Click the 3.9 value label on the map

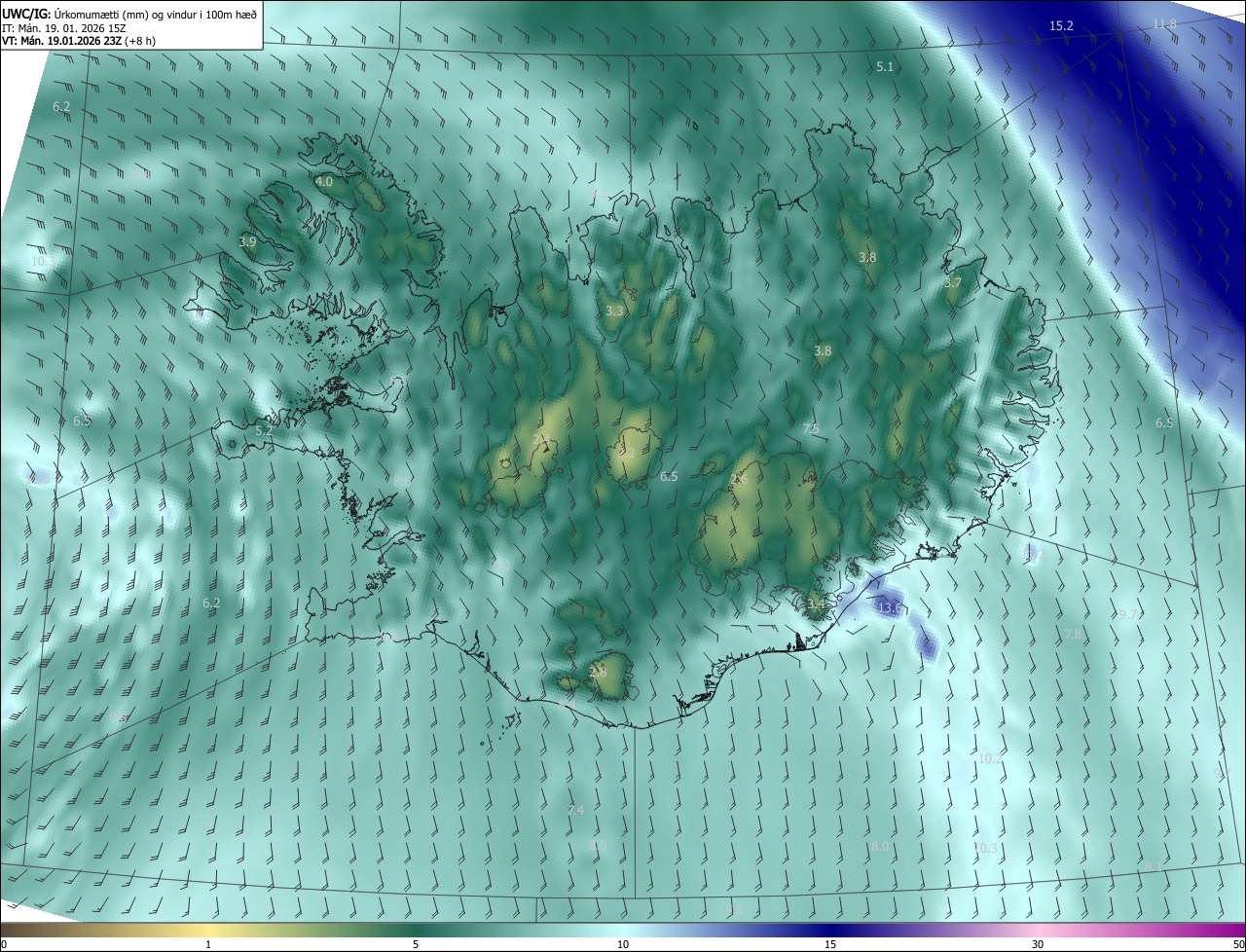click(x=248, y=241)
